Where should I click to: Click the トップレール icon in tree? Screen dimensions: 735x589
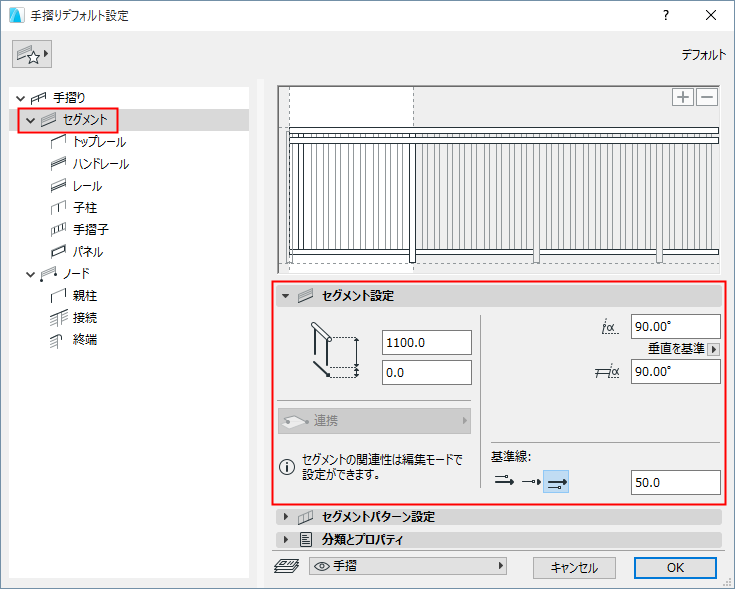coord(58,142)
